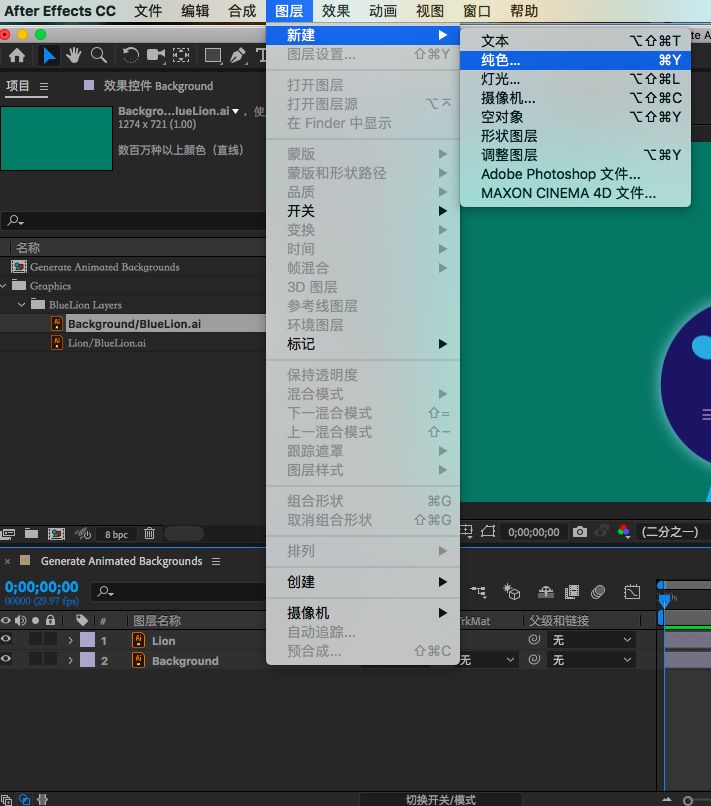Open the 效果 menu in the menu bar
The height and width of the screenshot is (806, 711).
tap(336, 11)
